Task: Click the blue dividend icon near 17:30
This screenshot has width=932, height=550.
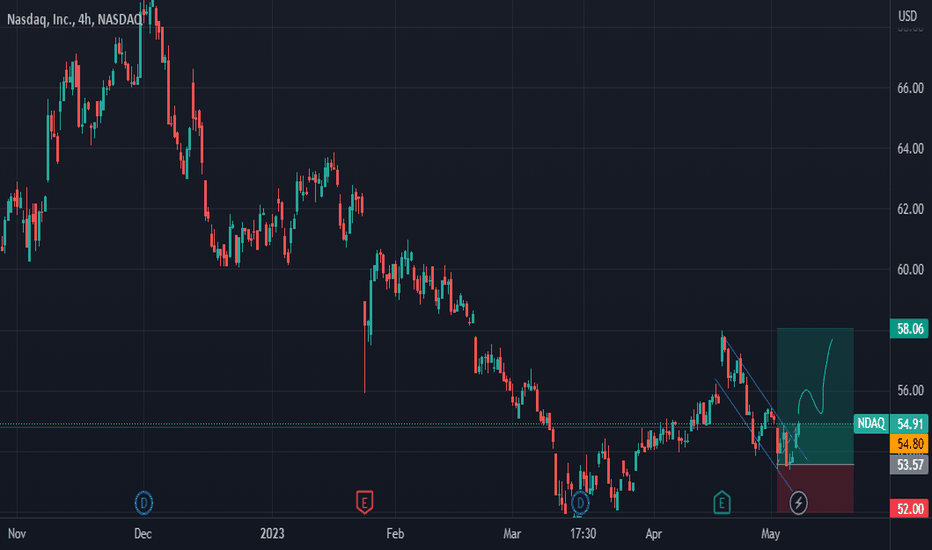Action: (580, 503)
